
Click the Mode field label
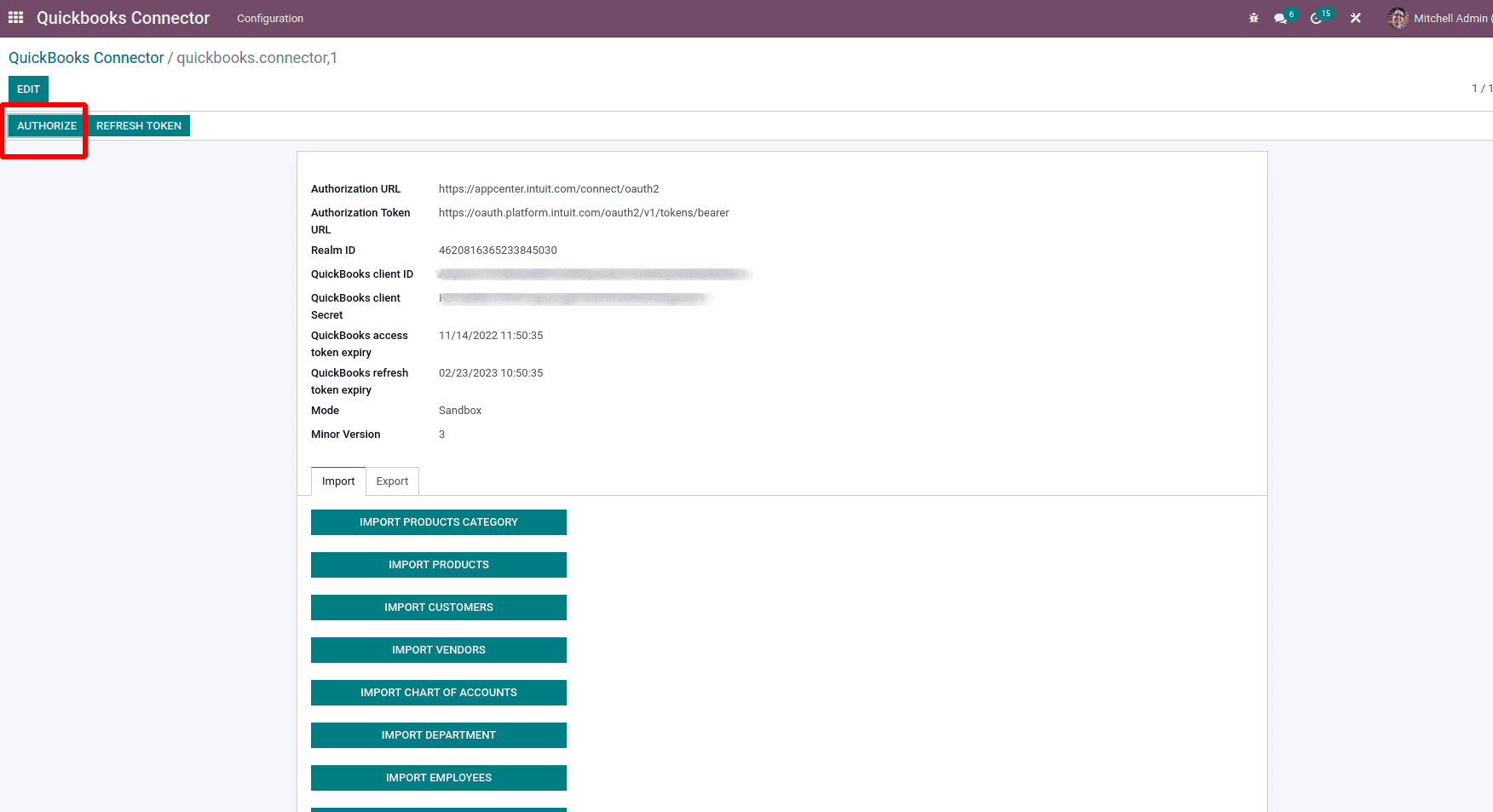[325, 411]
